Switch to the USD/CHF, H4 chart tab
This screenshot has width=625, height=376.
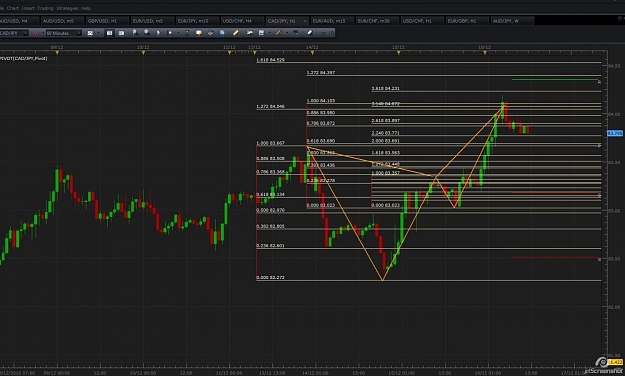pos(242,21)
